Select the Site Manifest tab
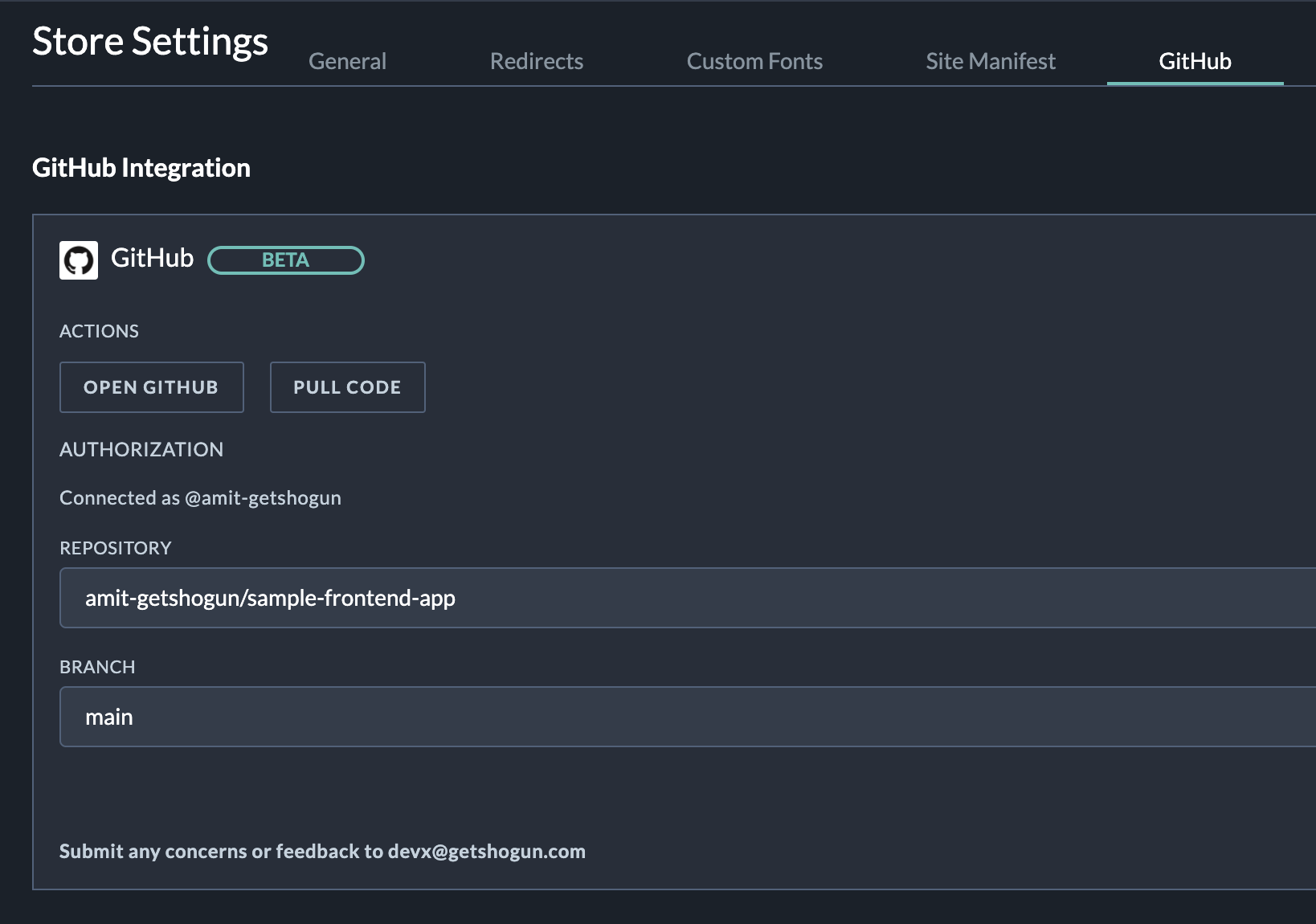1316x924 pixels. (991, 61)
